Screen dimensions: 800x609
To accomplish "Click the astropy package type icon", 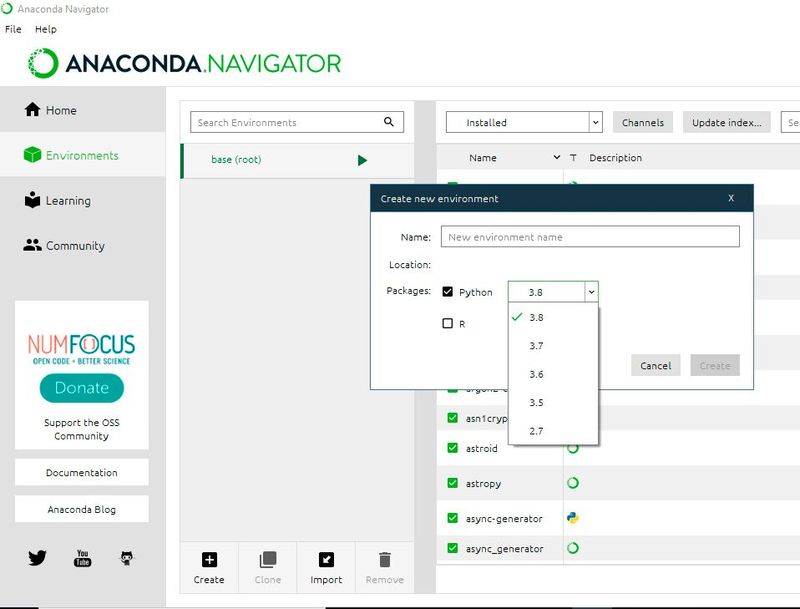I will click(x=573, y=483).
